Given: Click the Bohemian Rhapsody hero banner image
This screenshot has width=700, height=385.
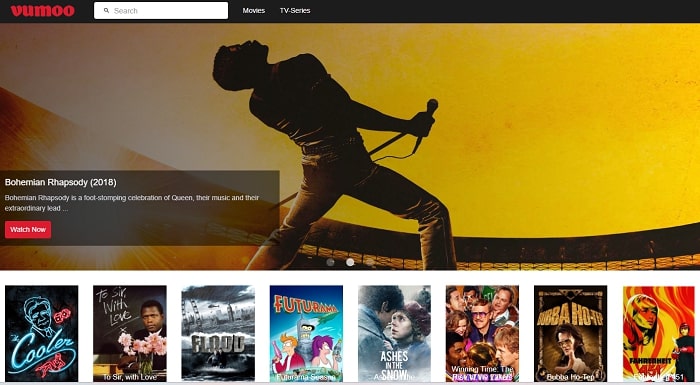Looking at the screenshot, I should click(446, 134).
